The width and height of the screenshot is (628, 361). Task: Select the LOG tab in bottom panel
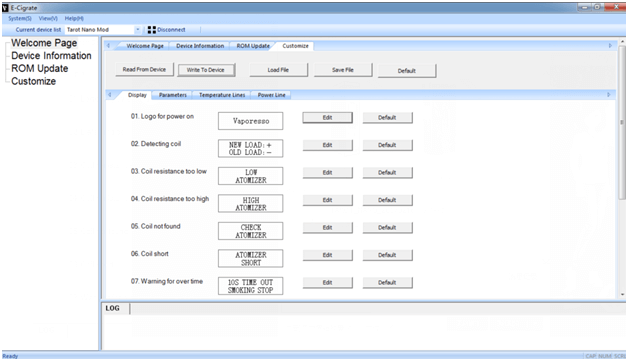113,308
